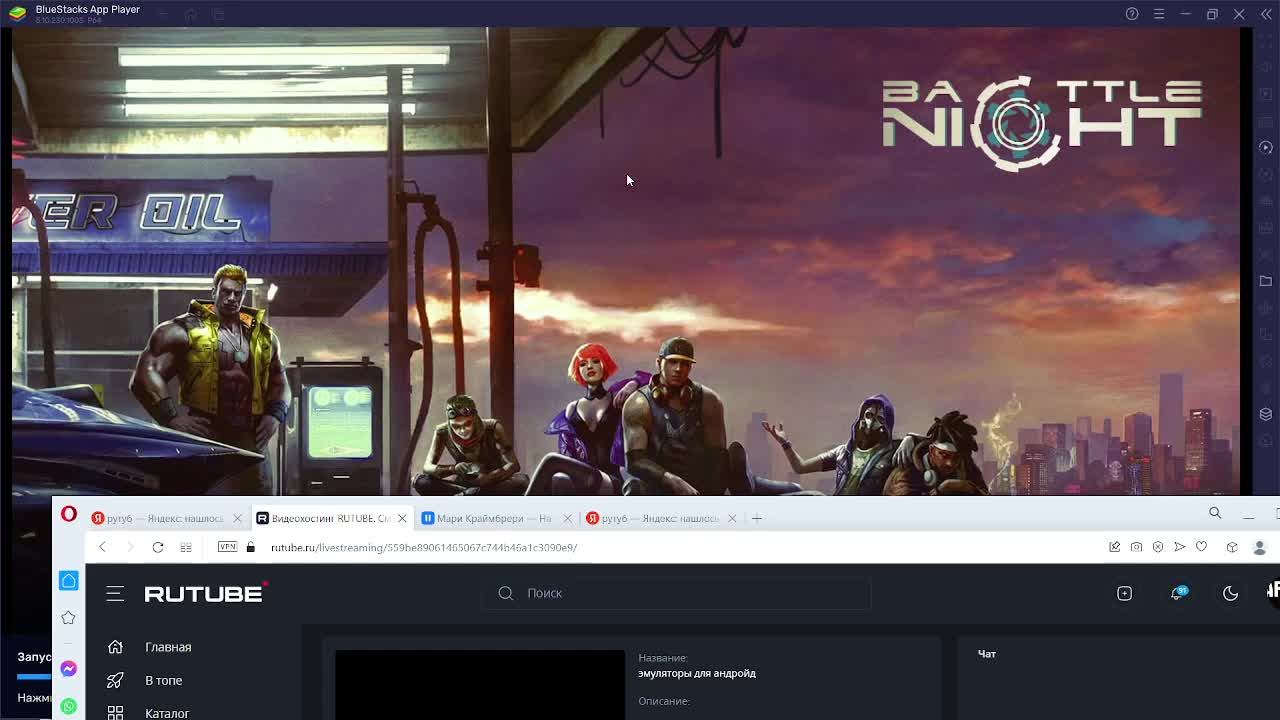Viewport: 1280px width, 720px height.
Task: Open BlueStacks media folder icon in sidebar
Action: [x=1265, y=281]
